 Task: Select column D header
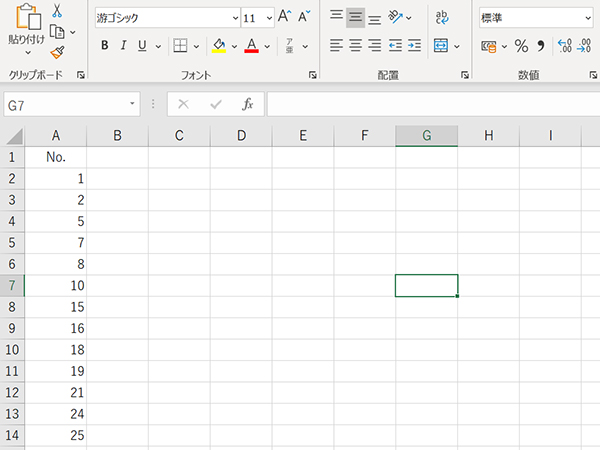coord(241,135)
